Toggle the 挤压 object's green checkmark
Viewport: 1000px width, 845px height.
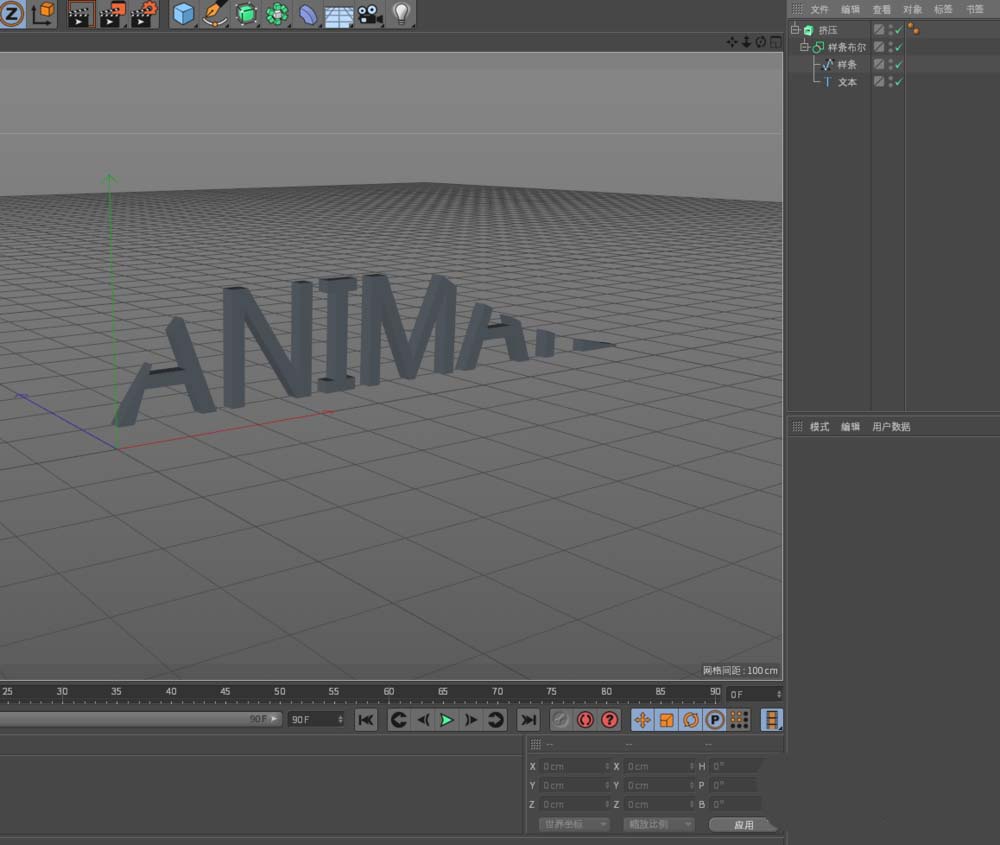898,30
